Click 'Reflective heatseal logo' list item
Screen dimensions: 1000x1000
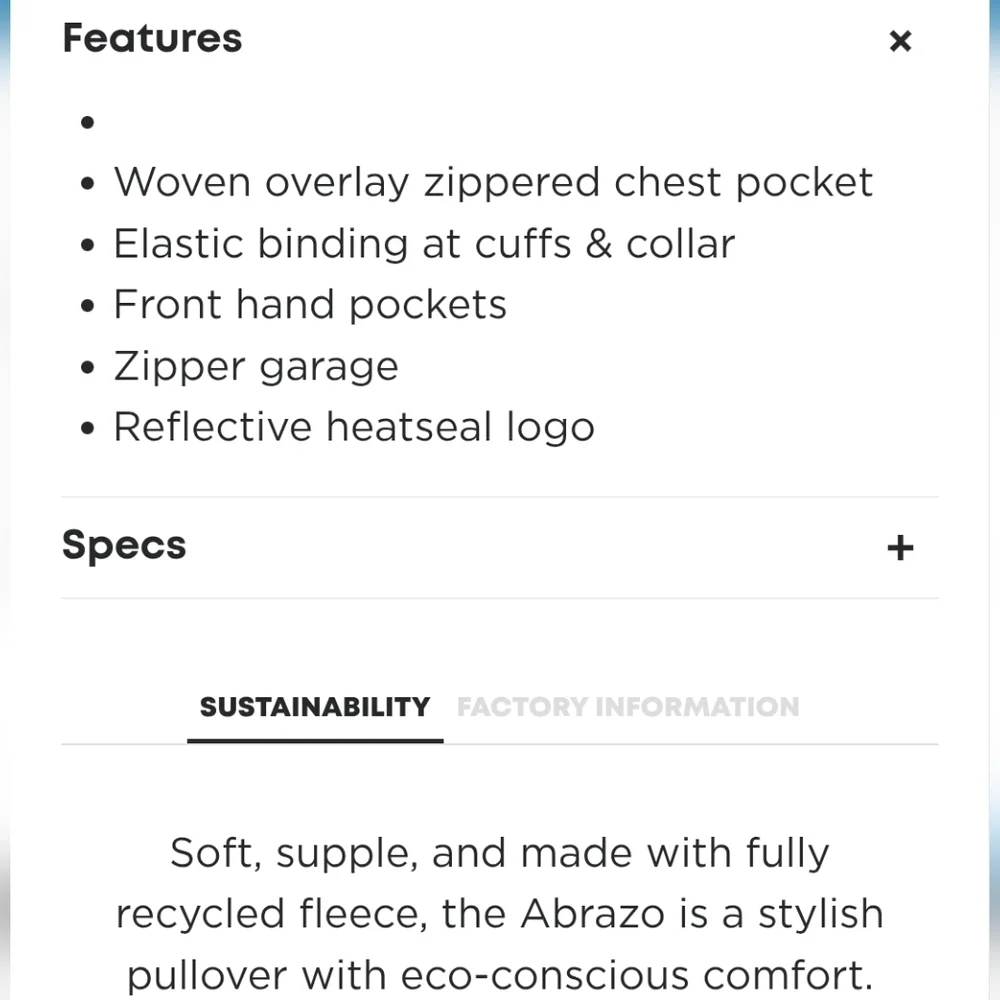click(x=354, y=427)
